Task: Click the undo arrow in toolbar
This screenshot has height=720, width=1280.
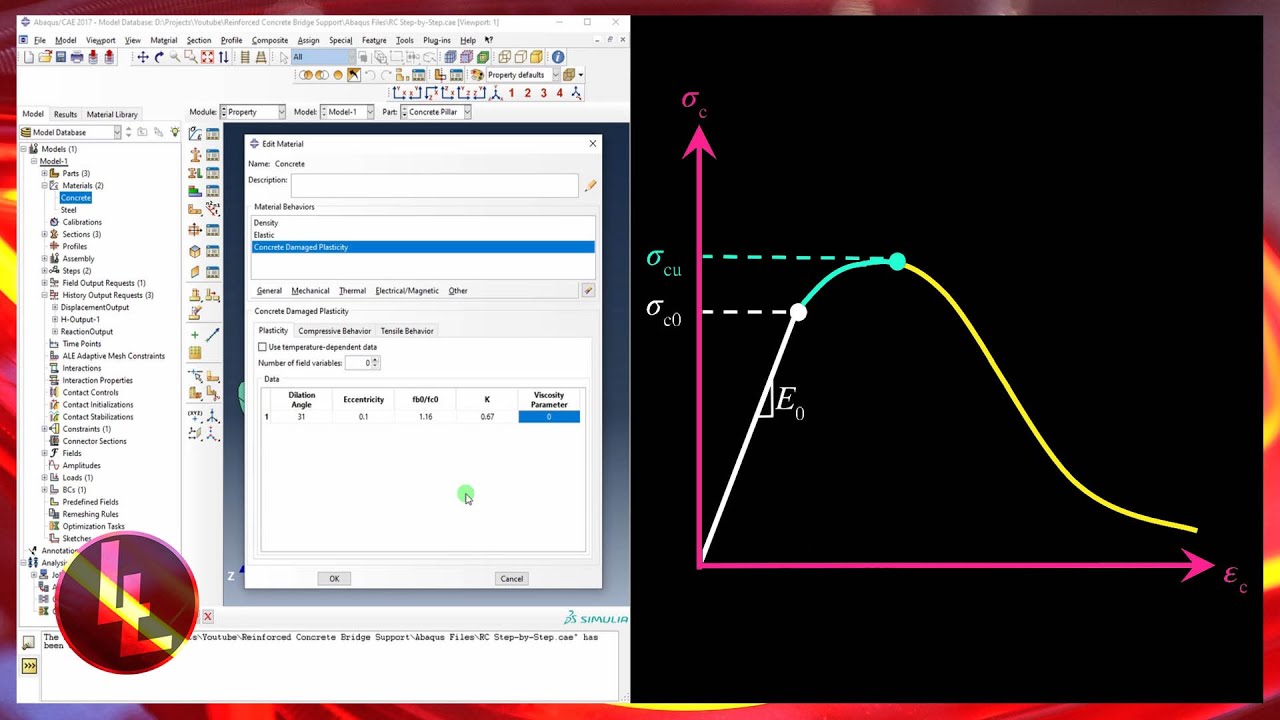Action: pyautogui.click(x=369, y=75)
